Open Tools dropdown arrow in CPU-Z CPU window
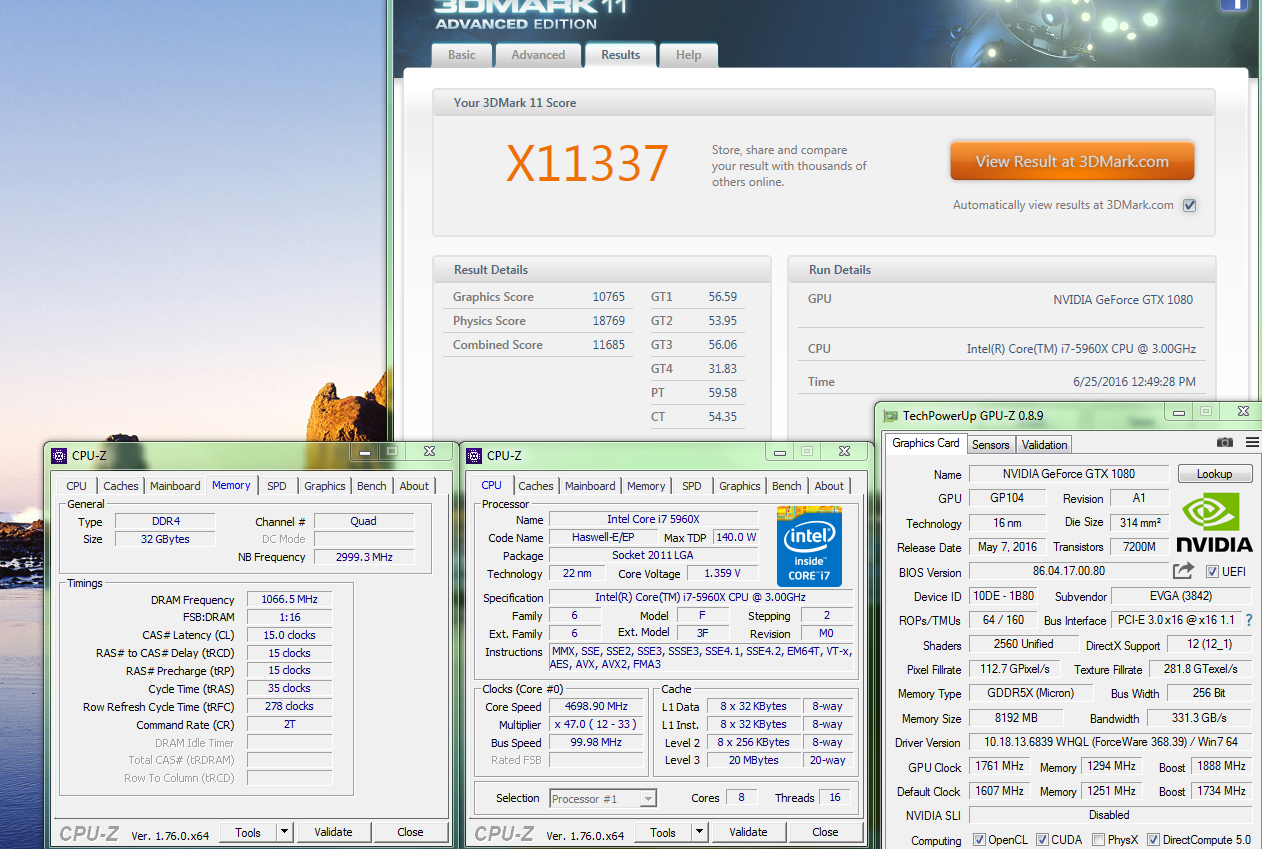 (x=699, y=832)
